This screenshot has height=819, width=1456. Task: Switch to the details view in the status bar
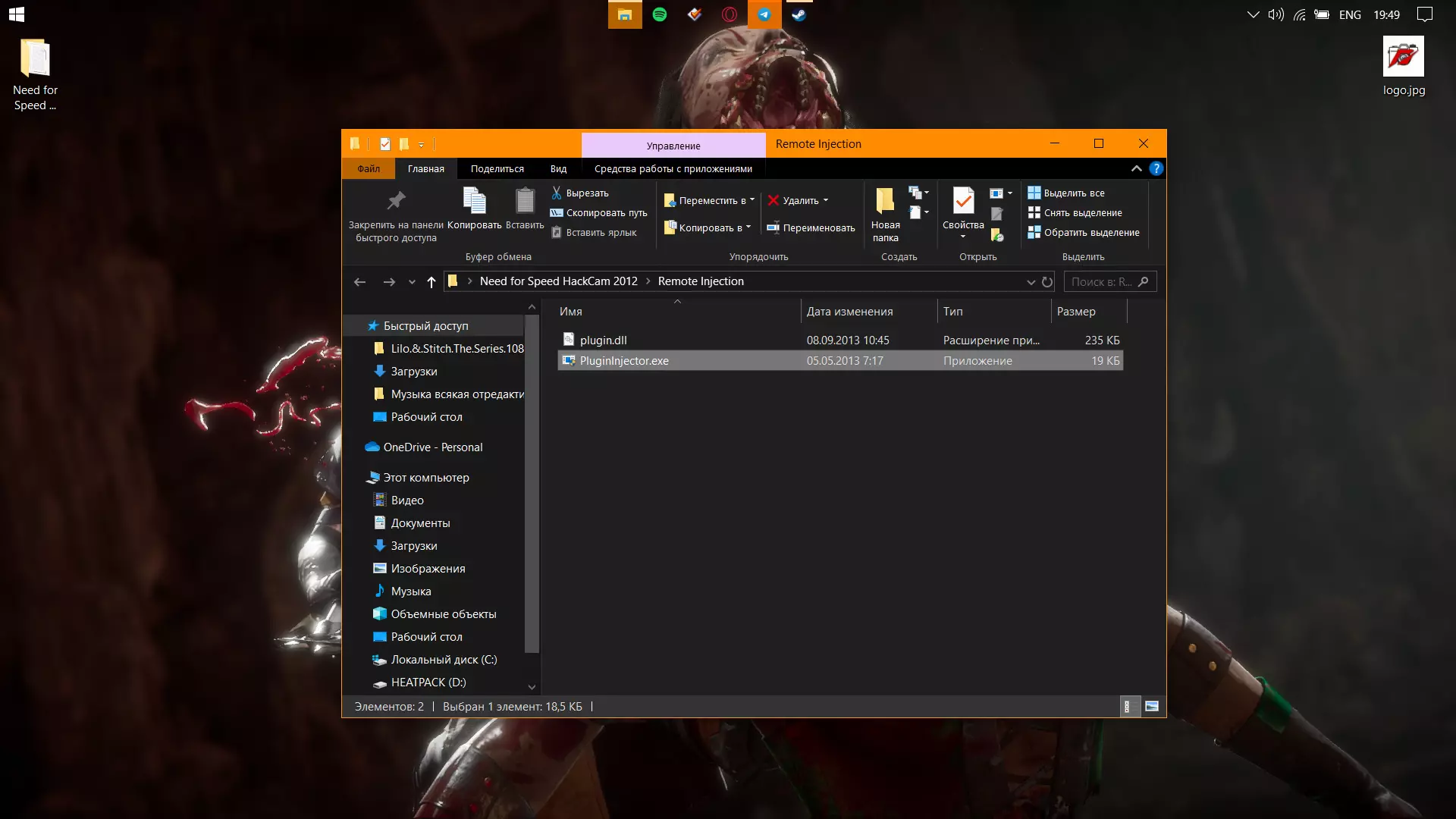1128,707
